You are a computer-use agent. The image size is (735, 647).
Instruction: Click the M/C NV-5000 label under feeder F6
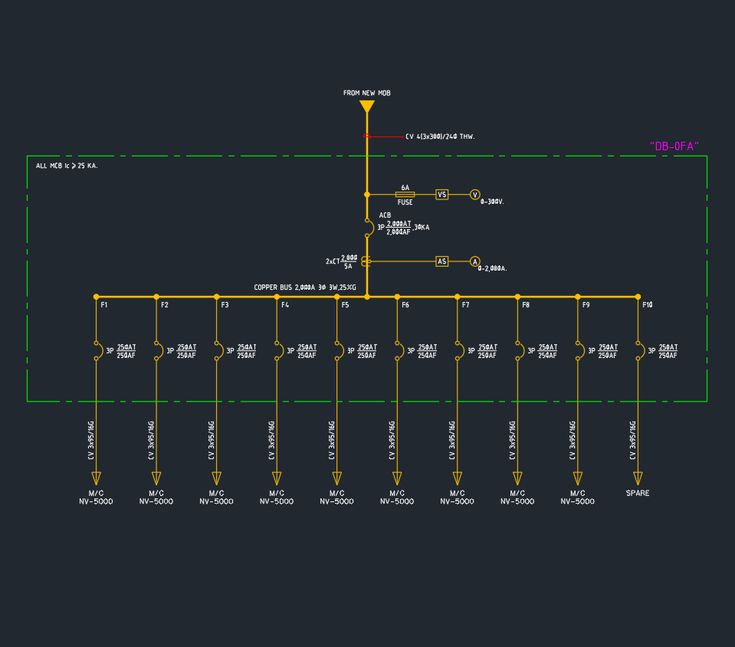397,497
